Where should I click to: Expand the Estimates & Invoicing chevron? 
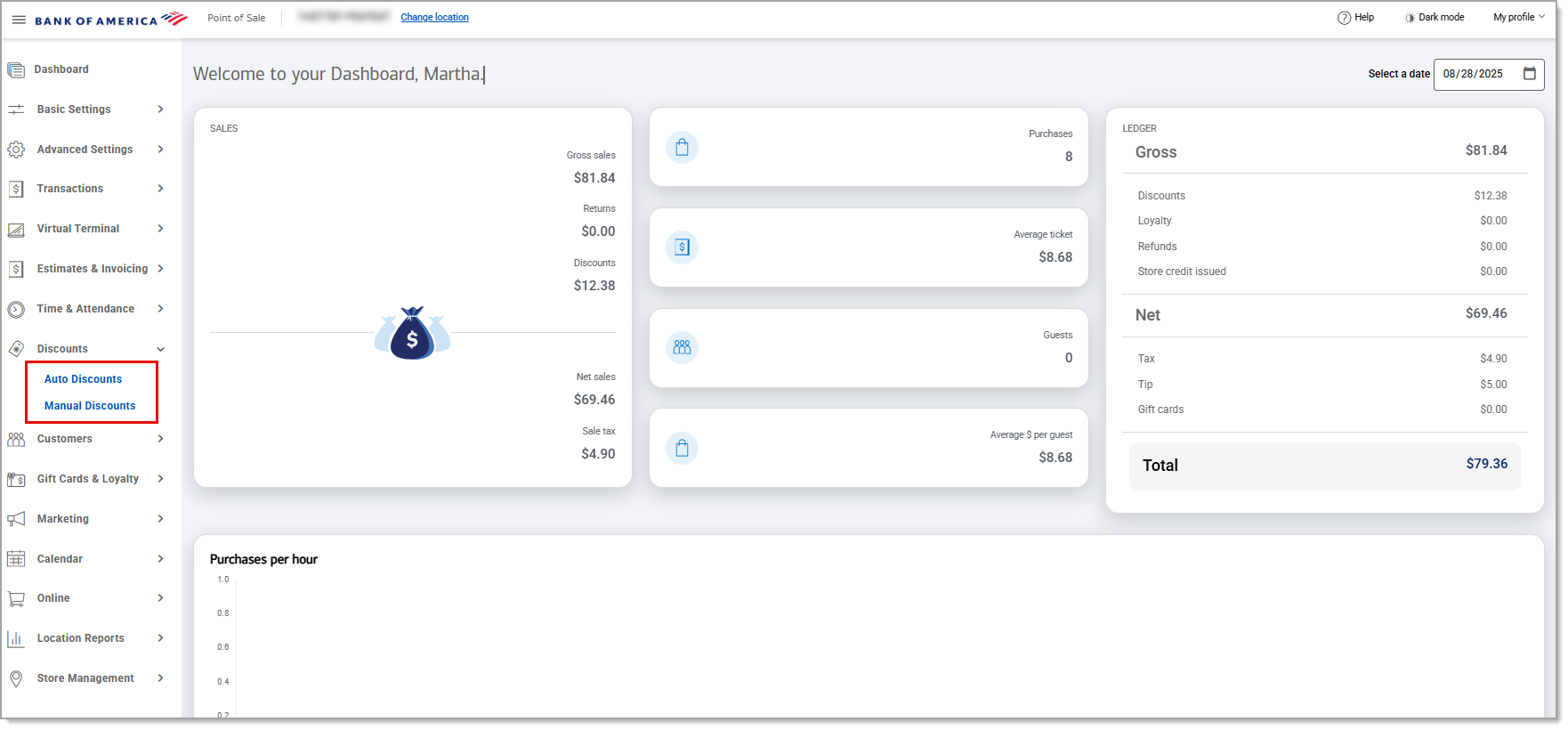[161, 269]
